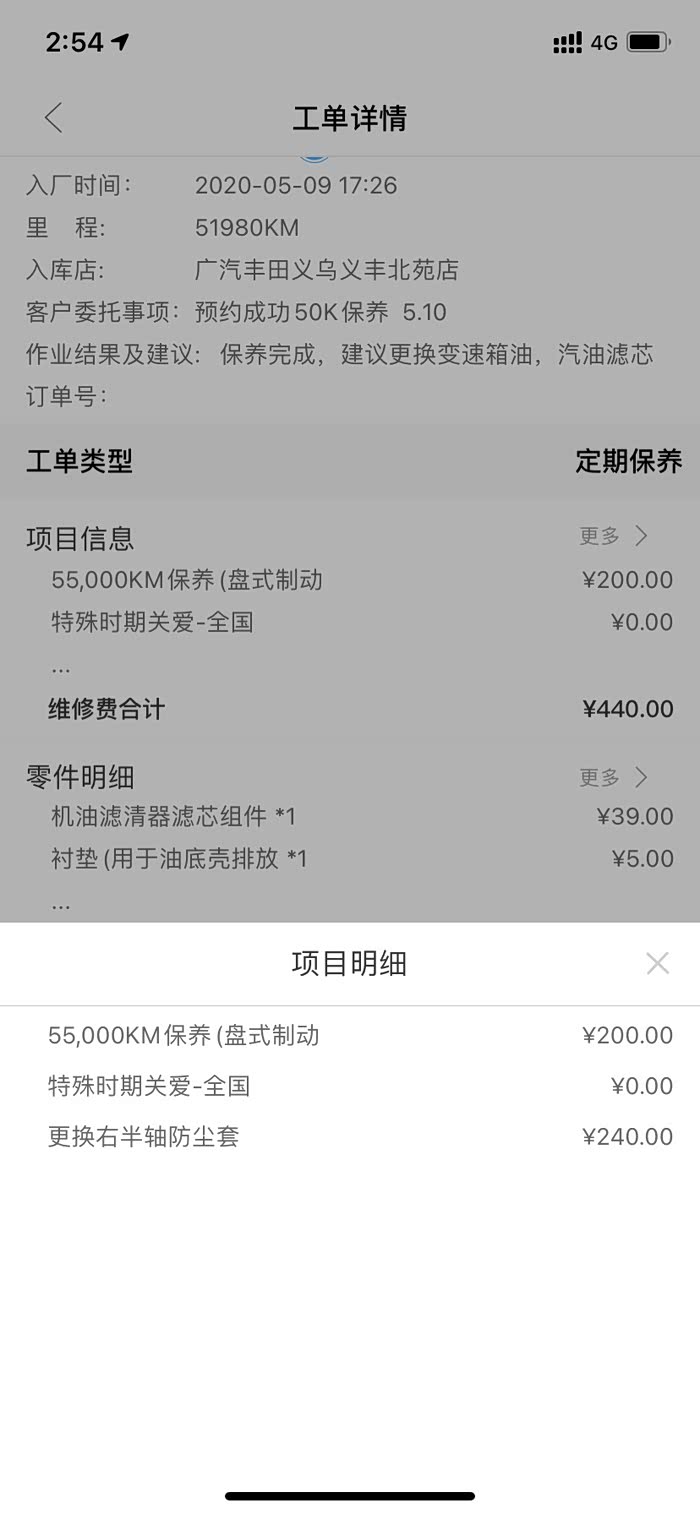
Task: Tap the 入库店 广汽丰田义乌义丰北苑店 text
Action: point(326,270)
